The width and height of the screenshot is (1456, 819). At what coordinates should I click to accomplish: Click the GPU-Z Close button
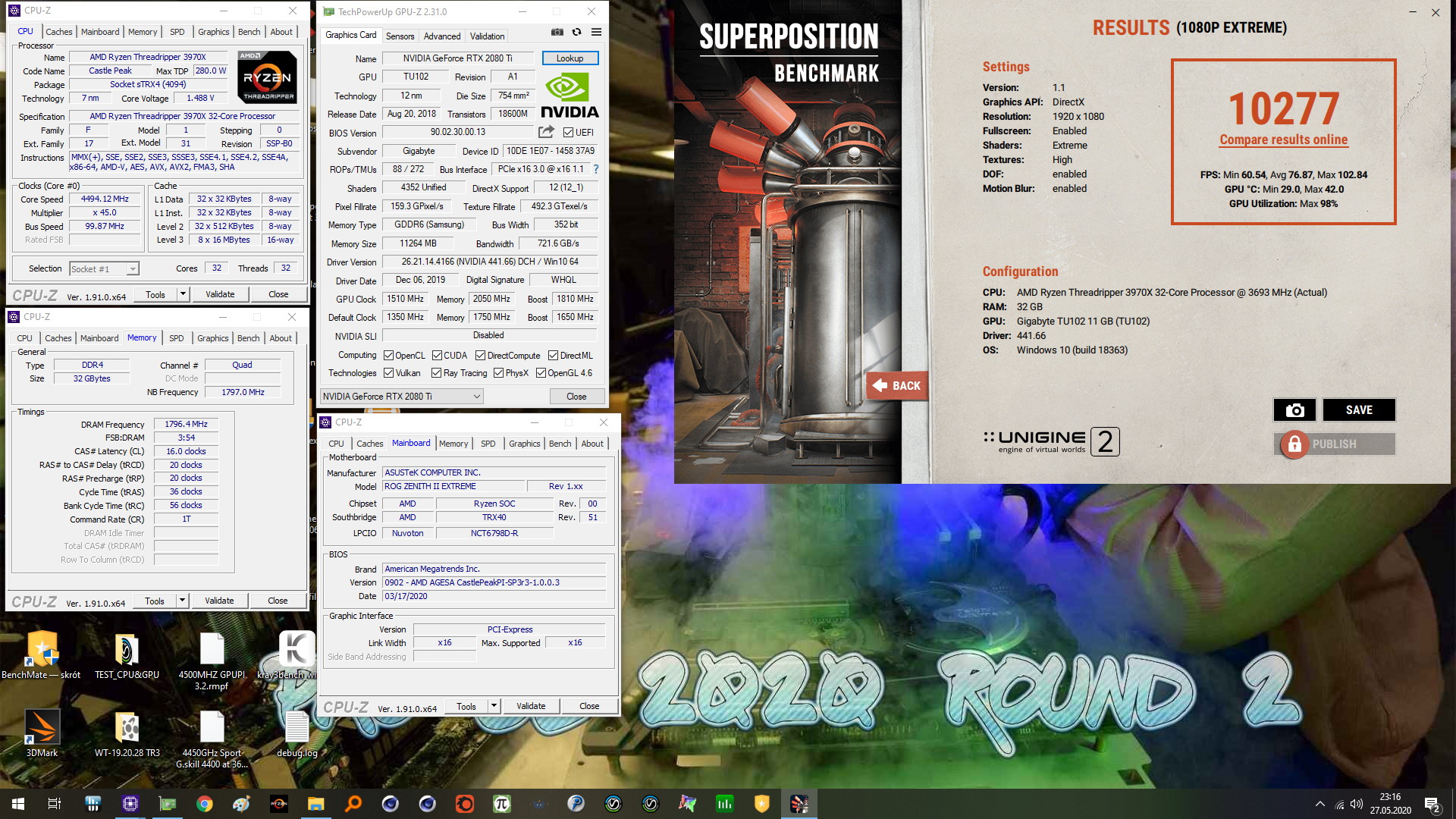click(576, 396)
